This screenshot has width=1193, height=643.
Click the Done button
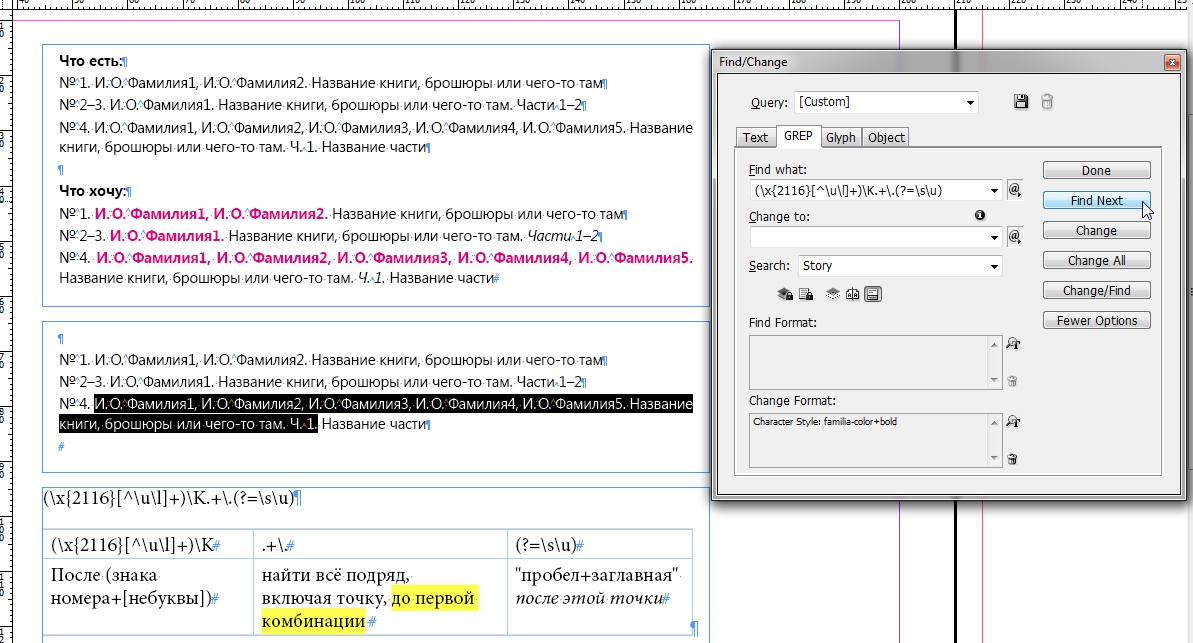click(x=1096, y=170)
